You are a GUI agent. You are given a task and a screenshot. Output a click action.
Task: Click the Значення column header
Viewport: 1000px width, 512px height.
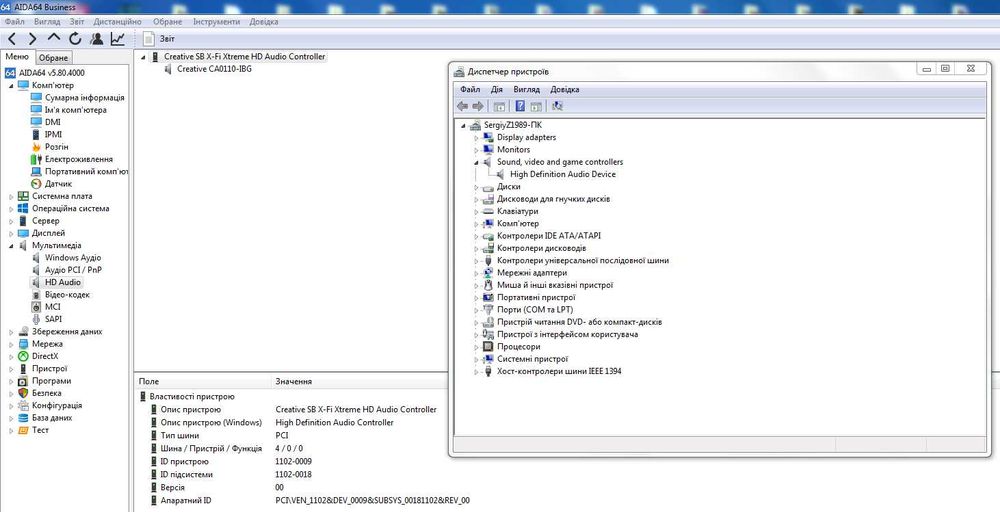(x=293, y=381)
